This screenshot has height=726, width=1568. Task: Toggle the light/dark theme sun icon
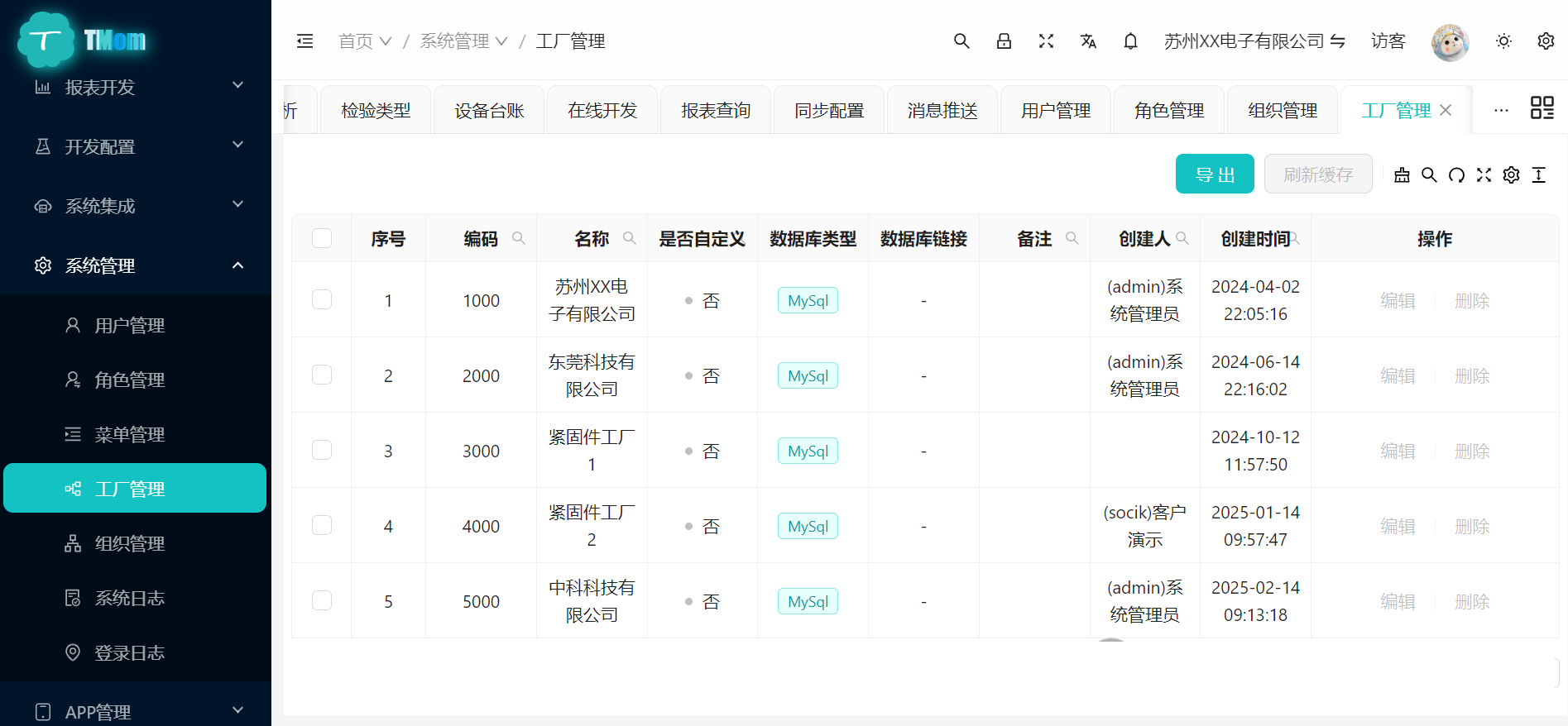(x=1503, y=41)
